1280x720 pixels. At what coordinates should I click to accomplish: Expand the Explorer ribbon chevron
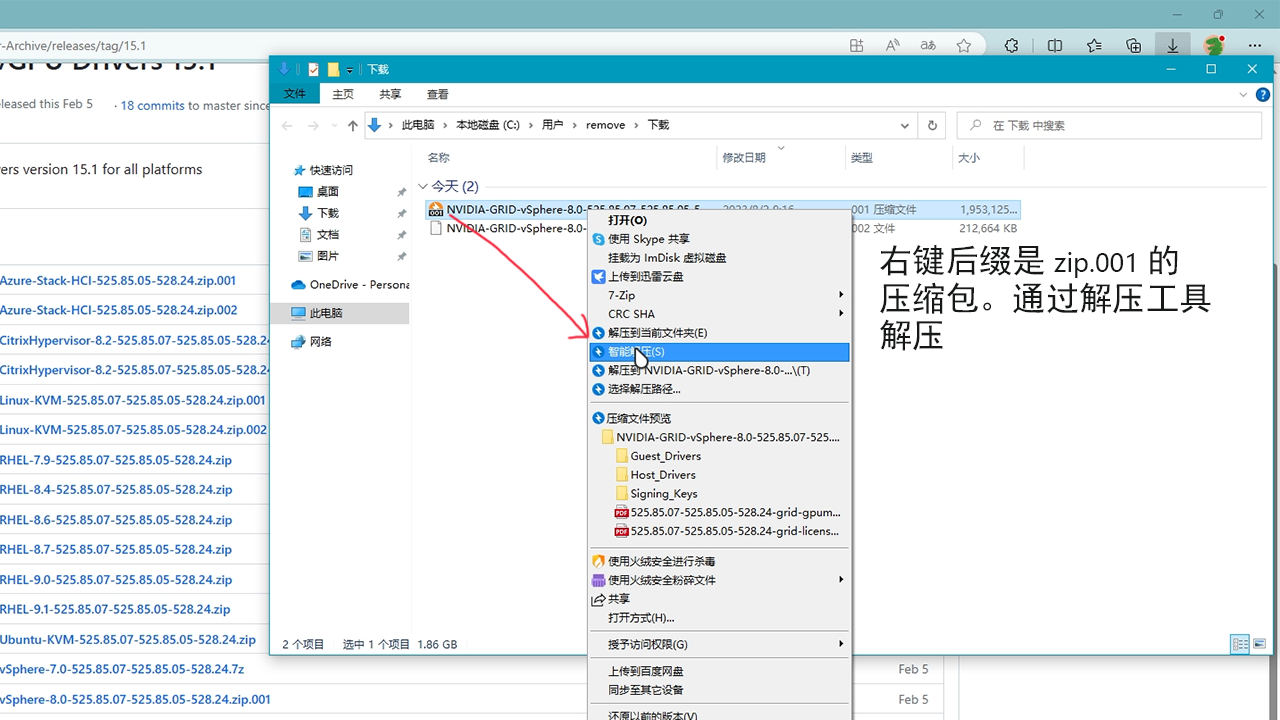point(1241,94)
